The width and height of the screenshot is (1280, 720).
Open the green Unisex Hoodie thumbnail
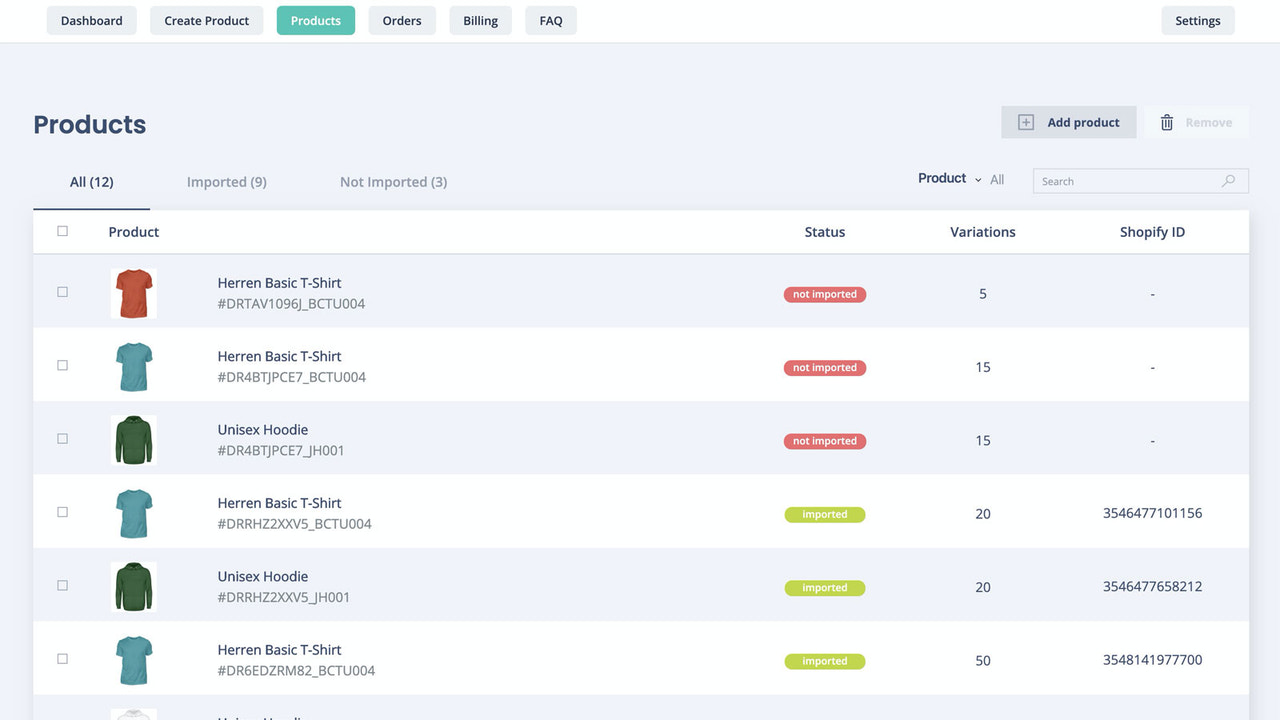(133, 440)
